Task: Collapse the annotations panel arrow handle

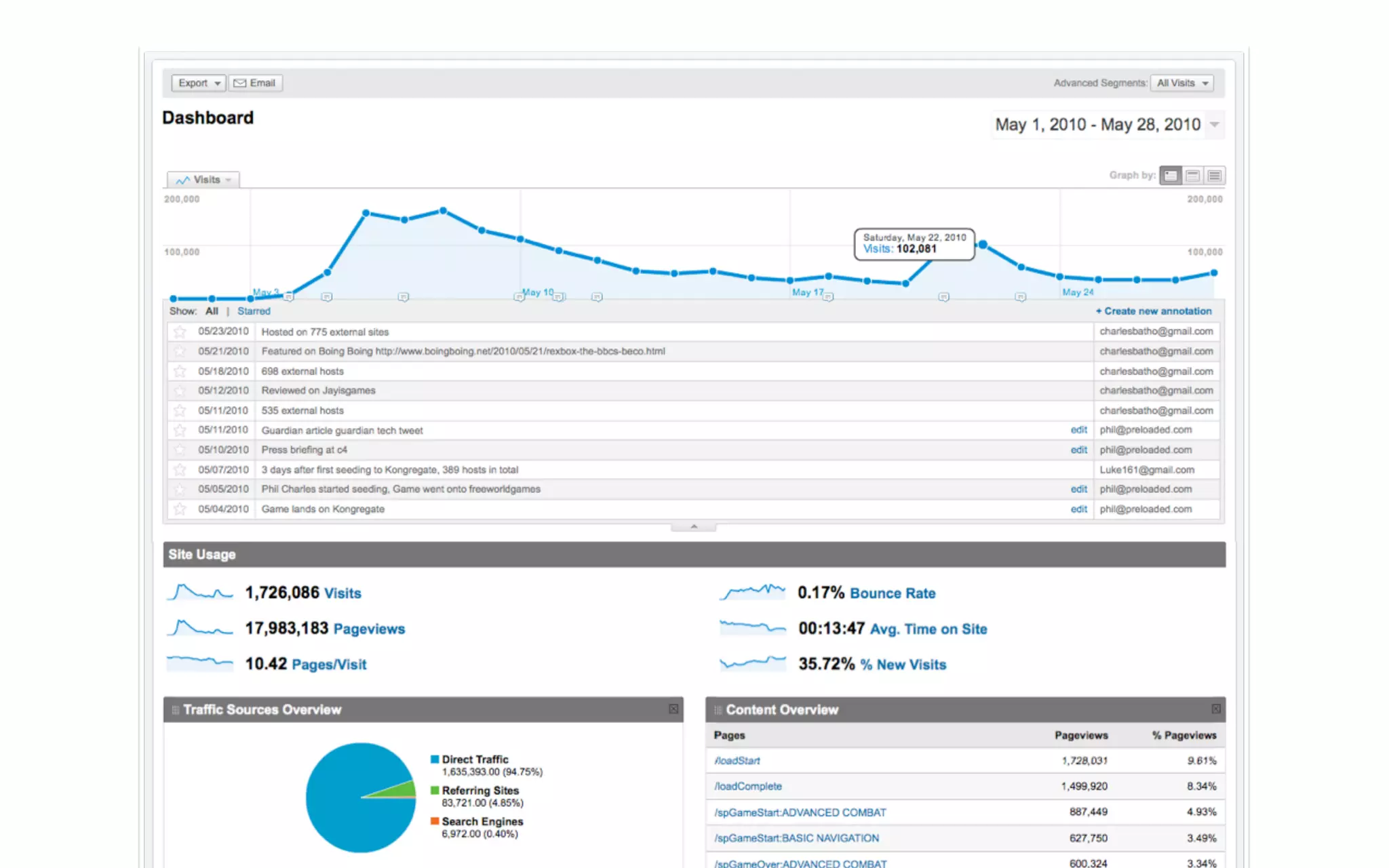Action: pos(693,526)
